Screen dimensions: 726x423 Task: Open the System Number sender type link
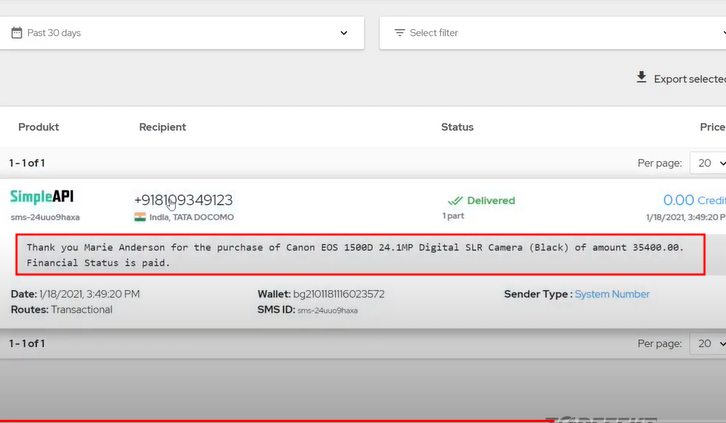[x=612, y=294]
